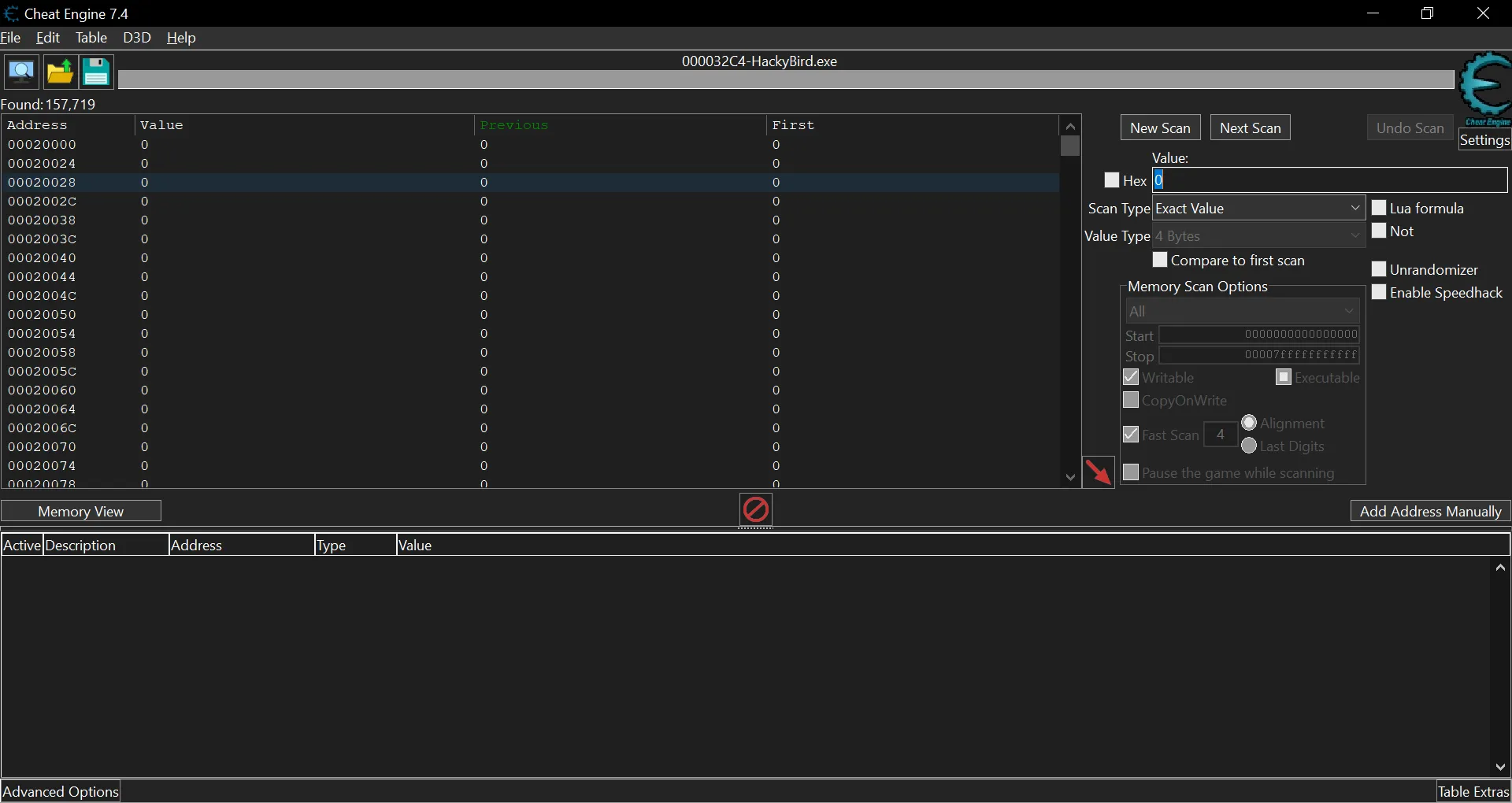Open the File menu
Viewport: 1512px width, 803px height.
[x=11, y=38]
